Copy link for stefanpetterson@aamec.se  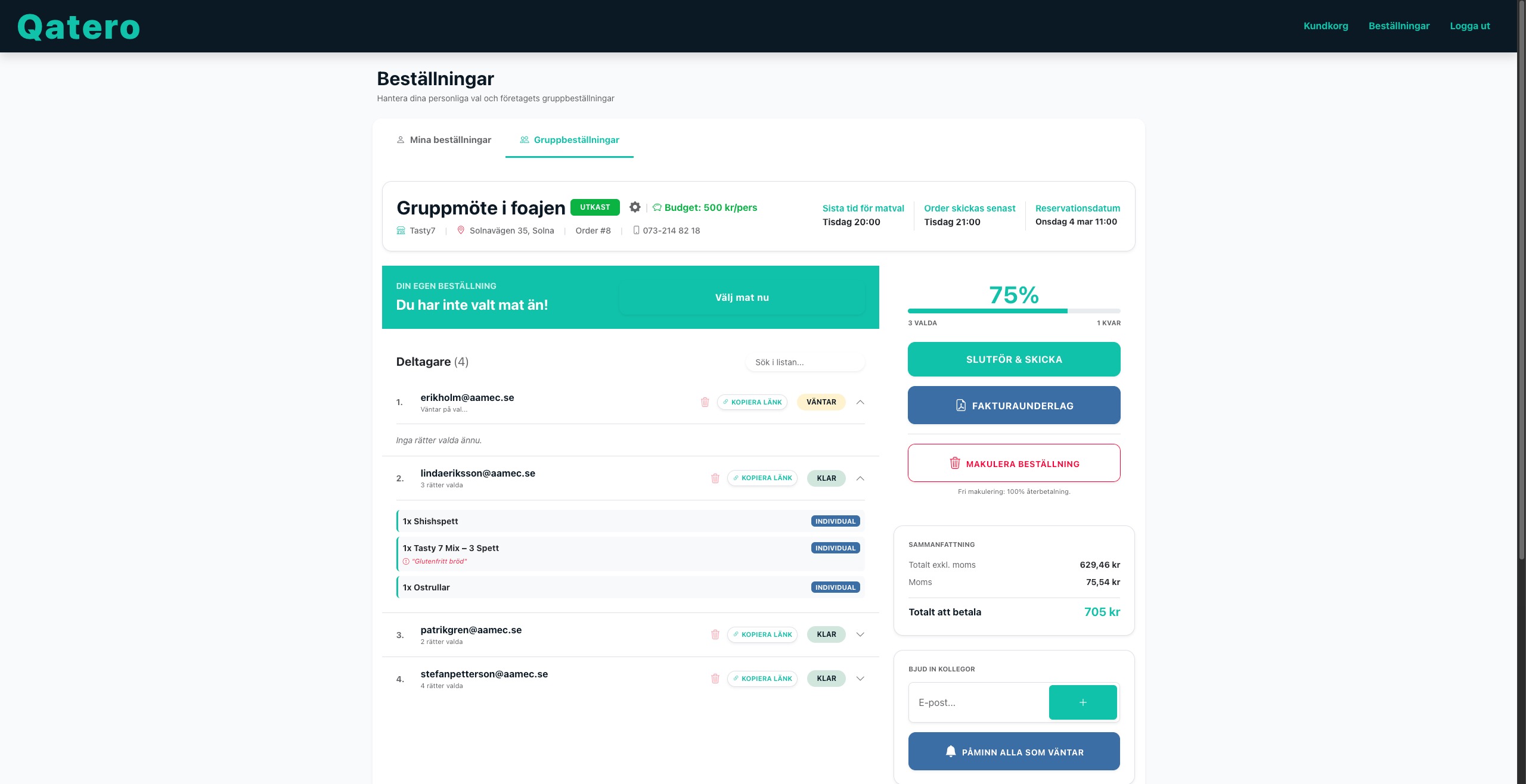coord(762,679)
